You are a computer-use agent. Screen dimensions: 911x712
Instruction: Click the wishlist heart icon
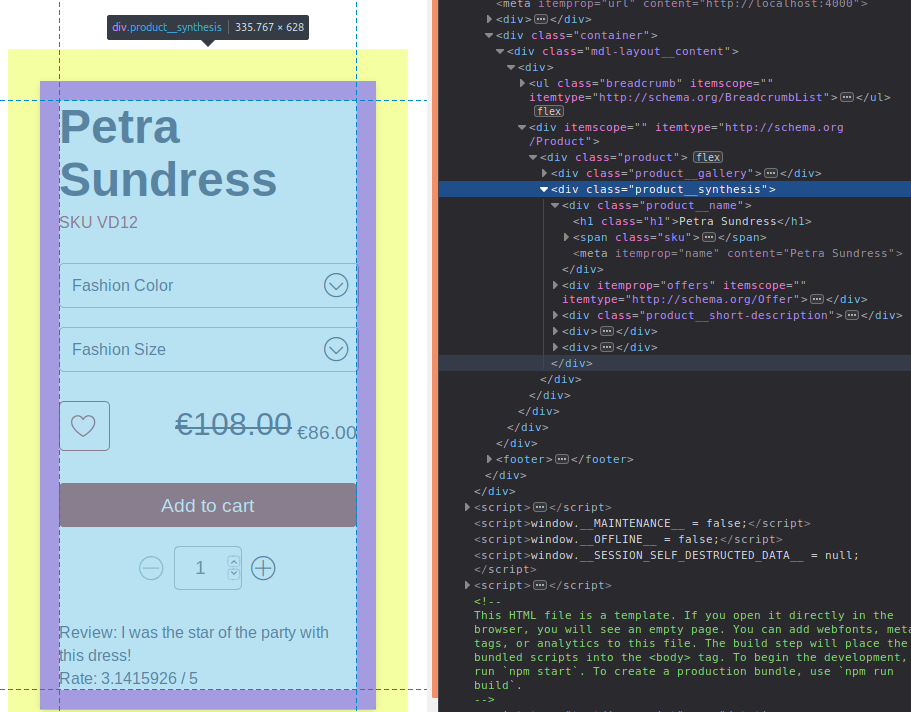(84, 426)
